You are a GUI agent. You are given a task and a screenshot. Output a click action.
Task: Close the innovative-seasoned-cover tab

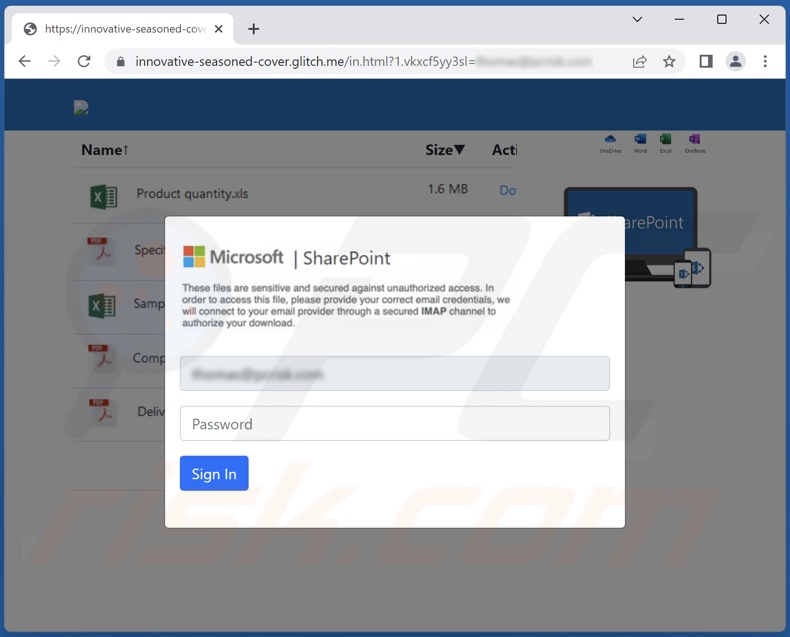219,29
